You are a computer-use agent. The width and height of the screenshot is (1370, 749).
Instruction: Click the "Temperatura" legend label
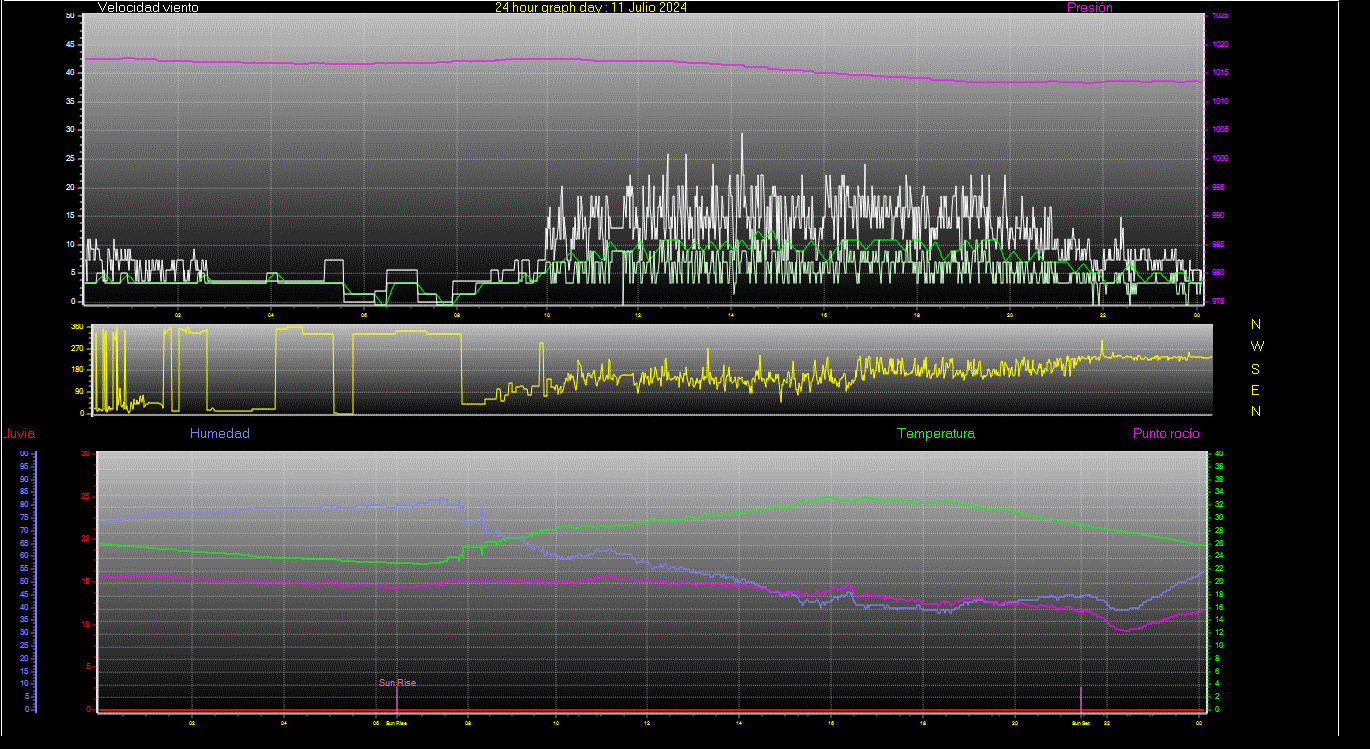click(936, 433)
